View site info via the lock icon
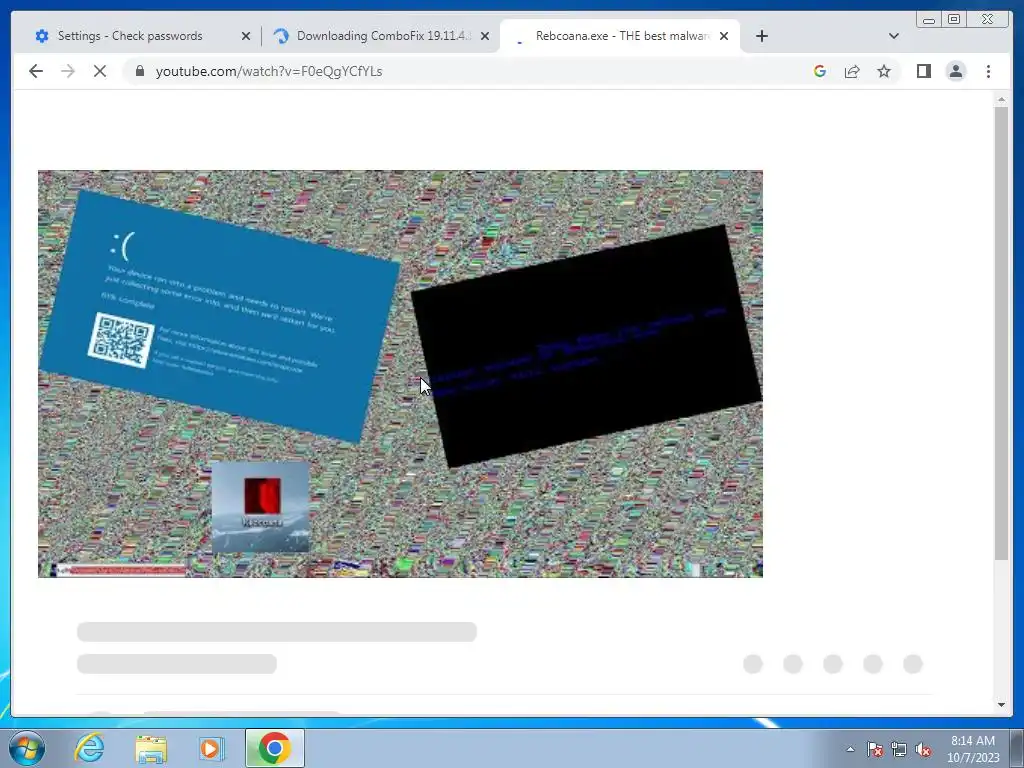The image size is (1024, 768). coord(140,71)
